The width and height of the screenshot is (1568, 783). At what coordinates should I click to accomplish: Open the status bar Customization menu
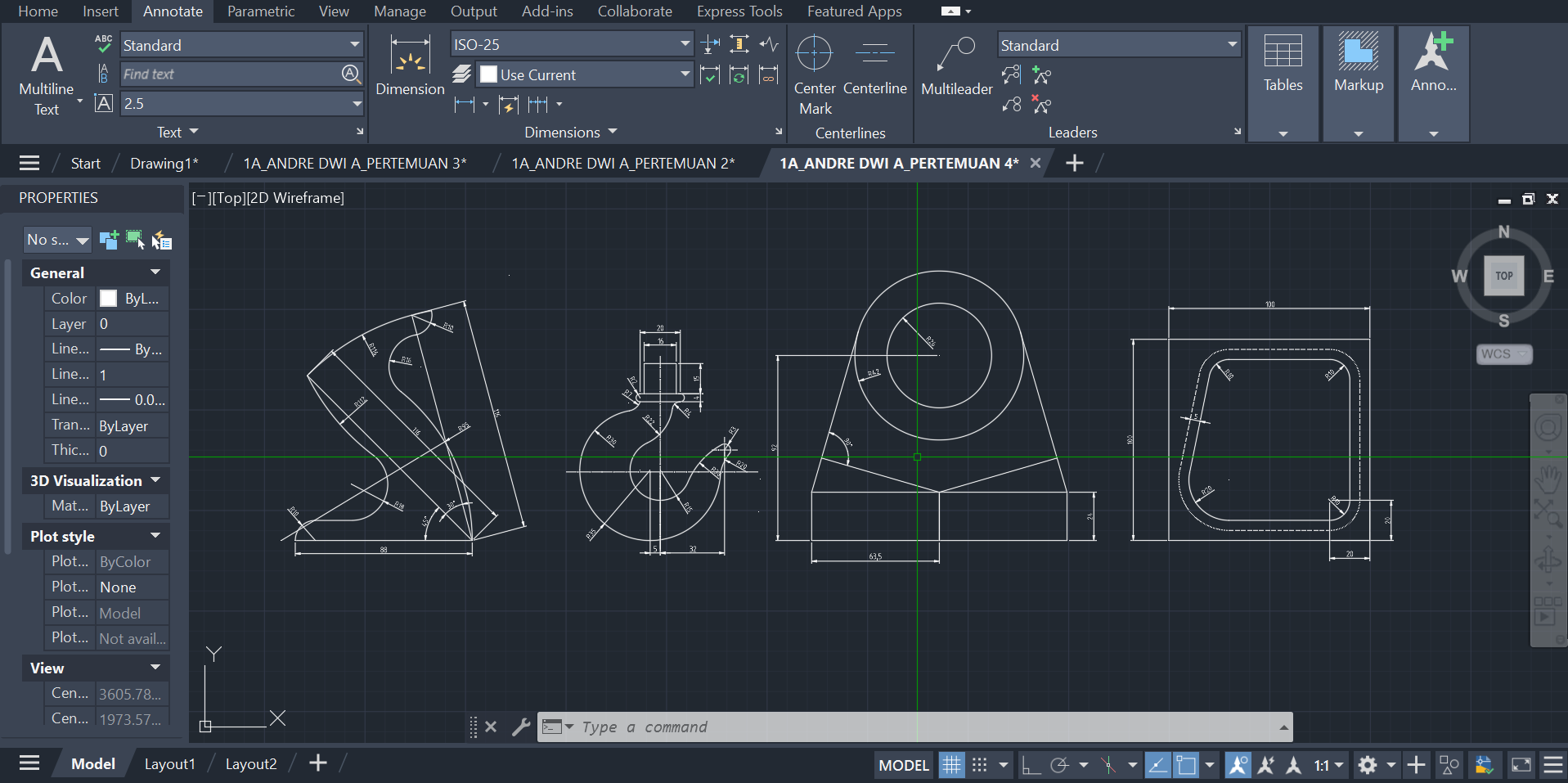[x=1552, y=765]
